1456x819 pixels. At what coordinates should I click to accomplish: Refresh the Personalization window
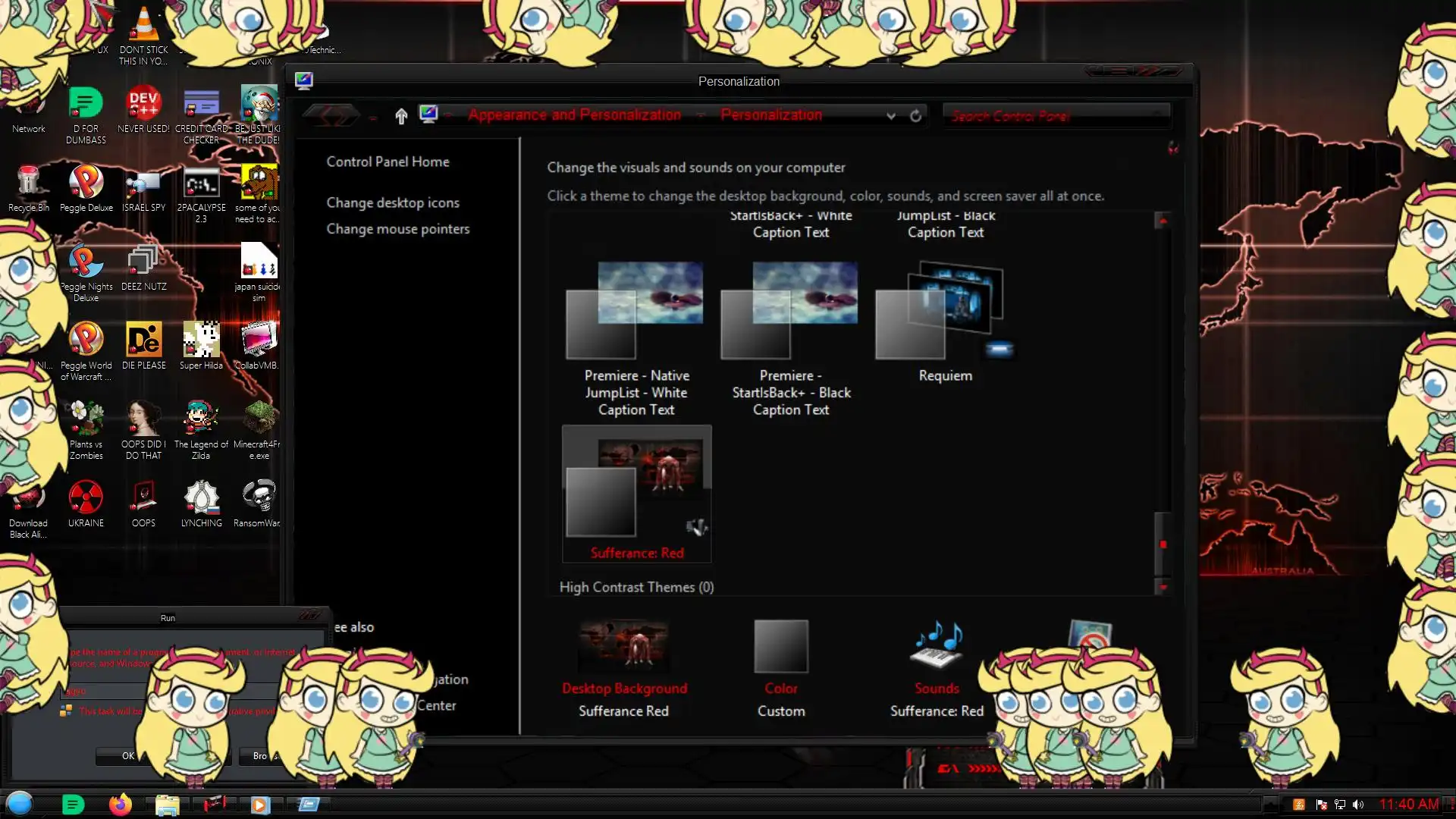click(915, 116)
